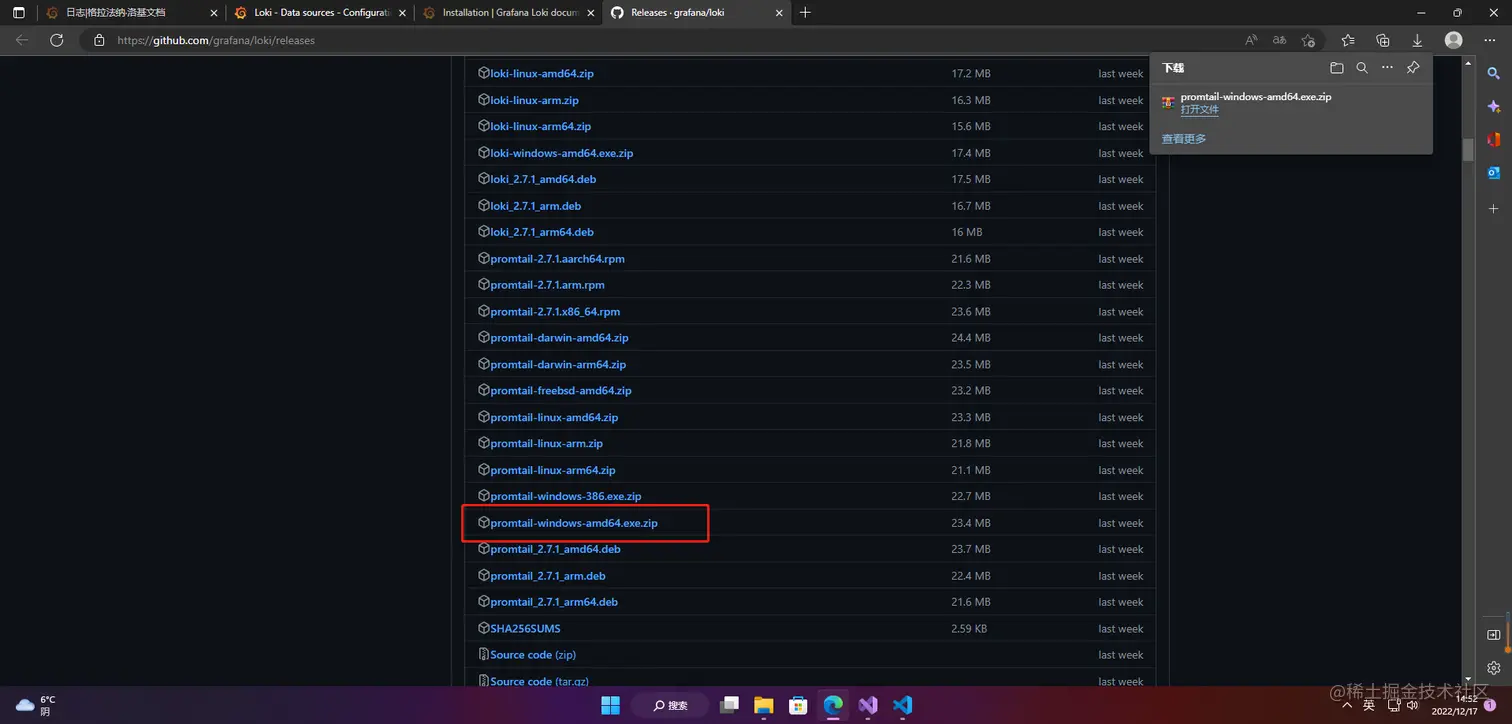The height and width of the screenshot is (724, 1512).
Task: Download loki-linux-amd64.zip
Action: 542,74
